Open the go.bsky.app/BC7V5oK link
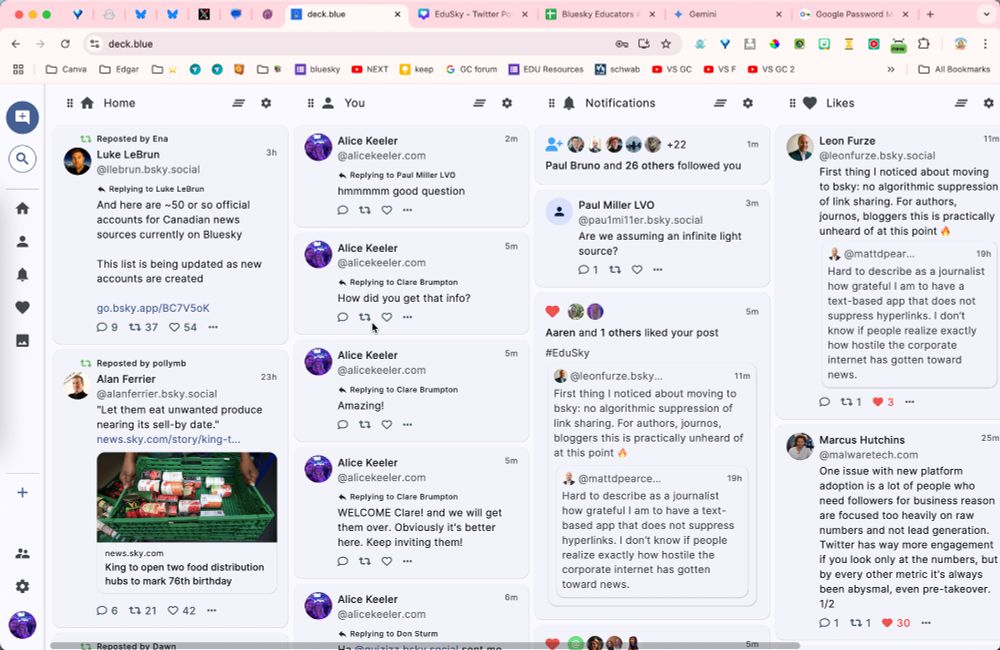The image size is (1000, 650). coord(153,308)
